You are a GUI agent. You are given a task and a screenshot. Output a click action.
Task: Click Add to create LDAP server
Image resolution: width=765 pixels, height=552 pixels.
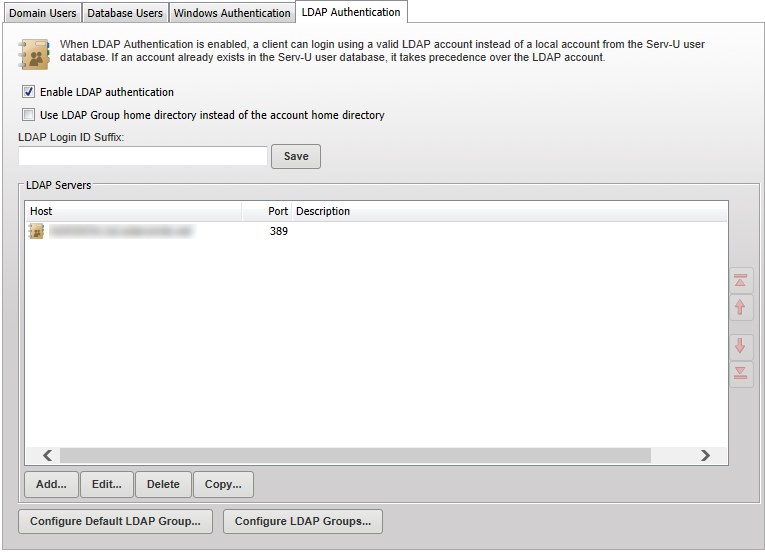[x=51, y=484]
